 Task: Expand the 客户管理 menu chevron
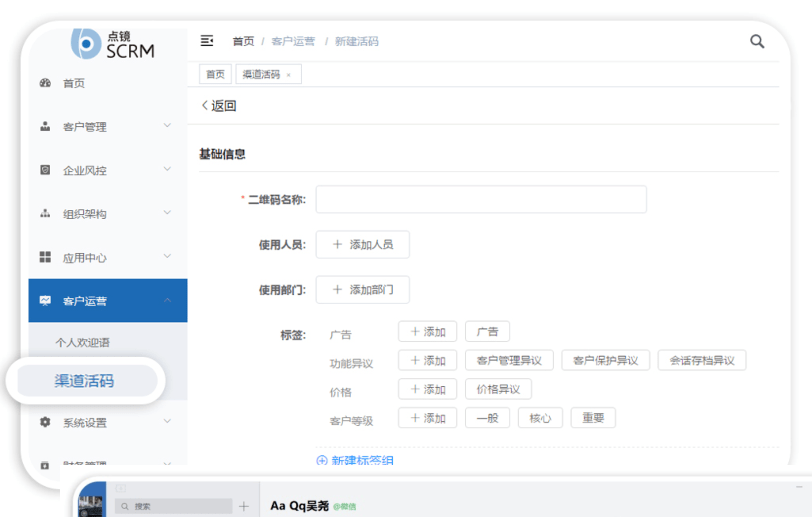tap(167, 125)
